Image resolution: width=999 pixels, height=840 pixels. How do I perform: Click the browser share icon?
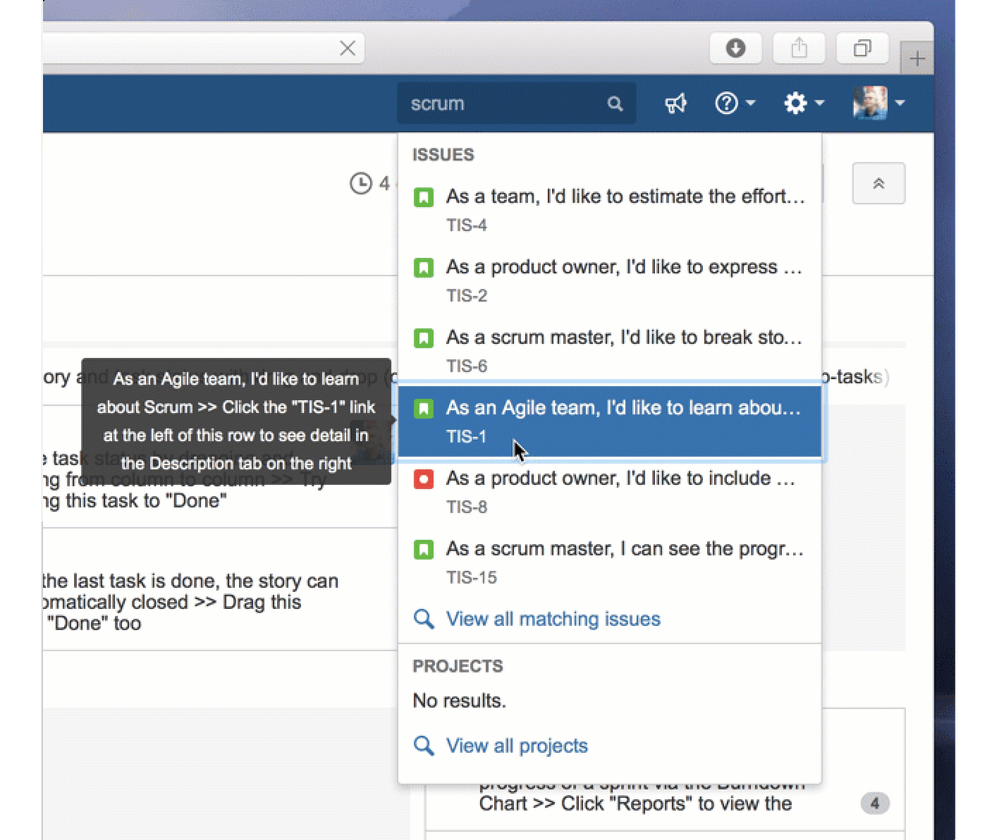[799, 48]
